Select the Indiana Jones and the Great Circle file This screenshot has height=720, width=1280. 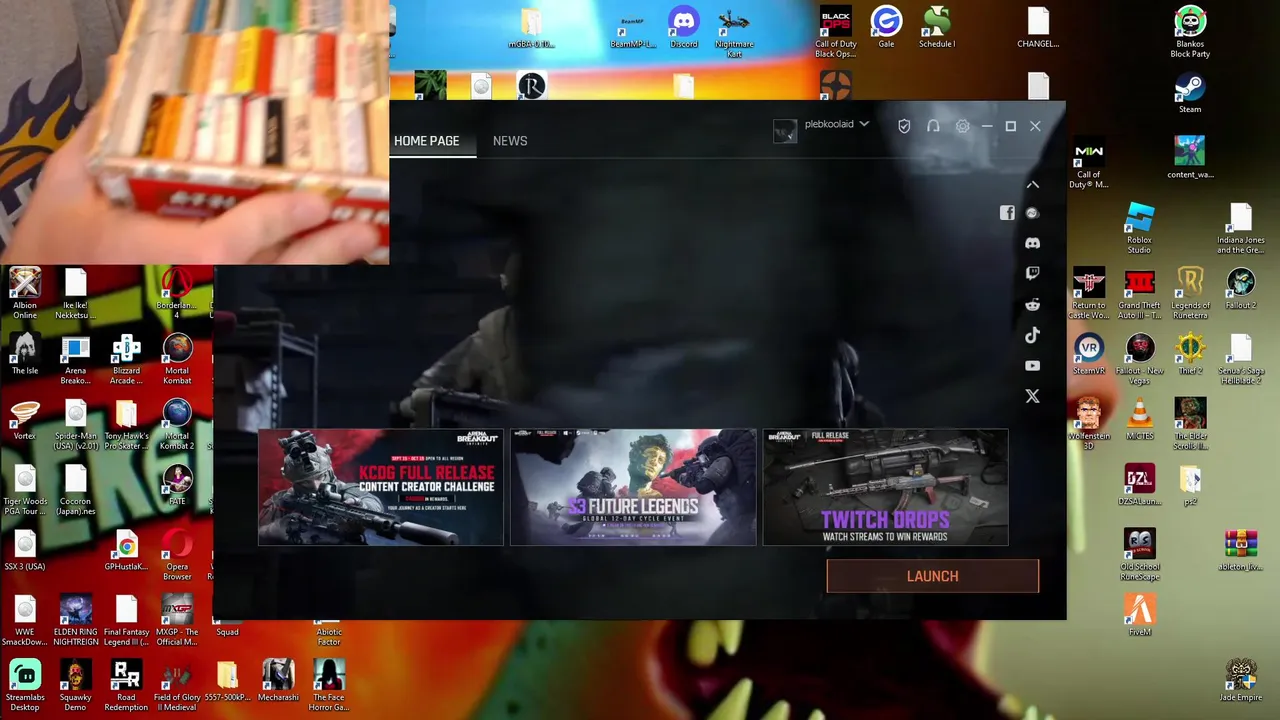pyautogui.click(x=1241, y=228)
